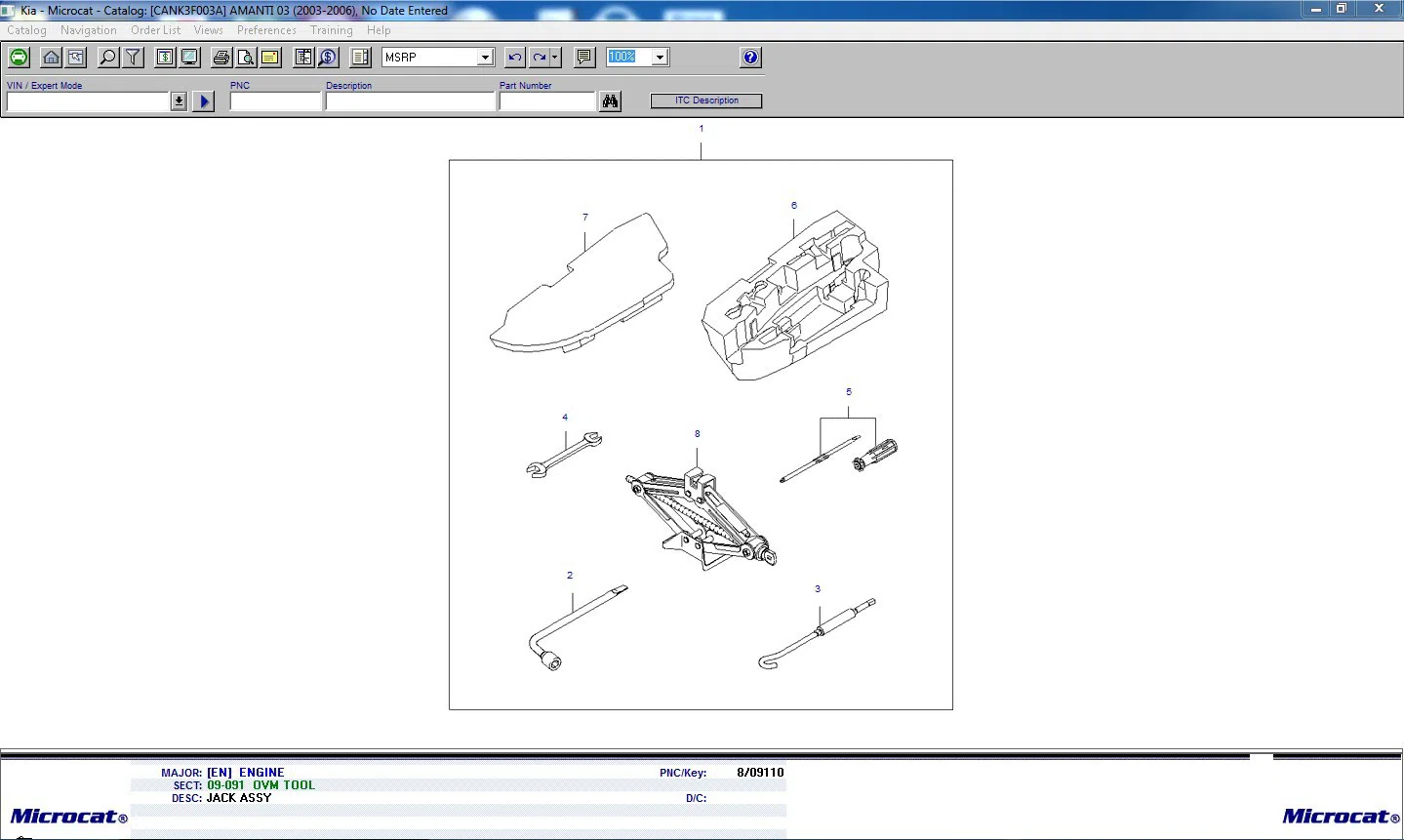This screenshot has height=840, width=1404.
Task: Select callout number 3 for the jack handle
Action: point(818,589)
